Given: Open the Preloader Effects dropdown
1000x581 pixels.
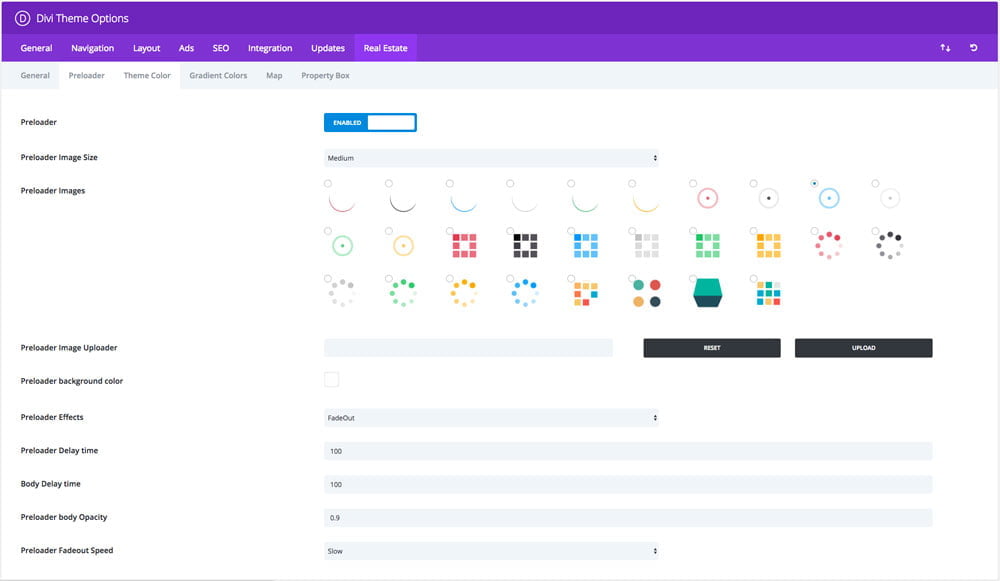Looking at the screenshot, I should pyautogui.click(x=491, y=418).
